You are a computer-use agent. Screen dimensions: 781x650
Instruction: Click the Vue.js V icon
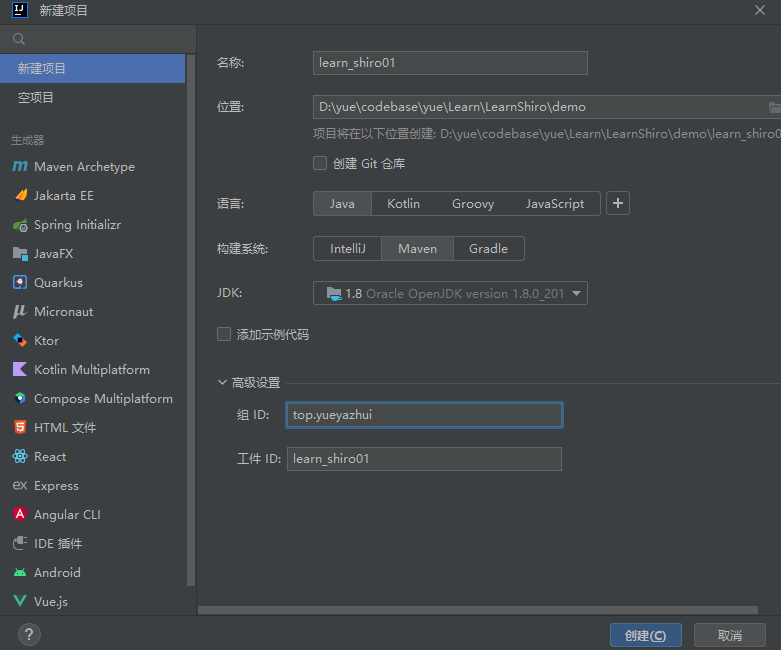(20, 601)
